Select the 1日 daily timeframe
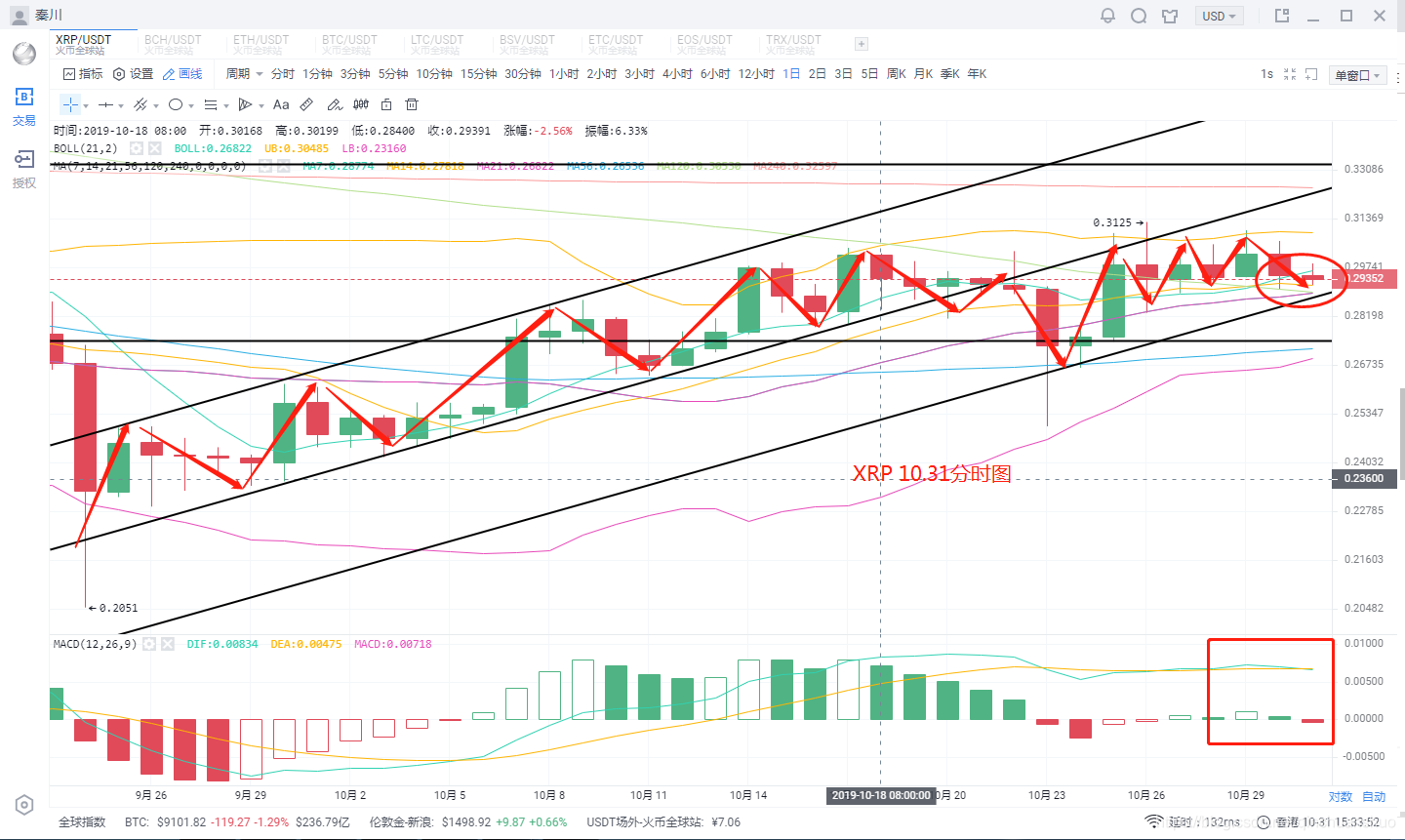This screenshot has height=840, width=1405. [791, 74]
